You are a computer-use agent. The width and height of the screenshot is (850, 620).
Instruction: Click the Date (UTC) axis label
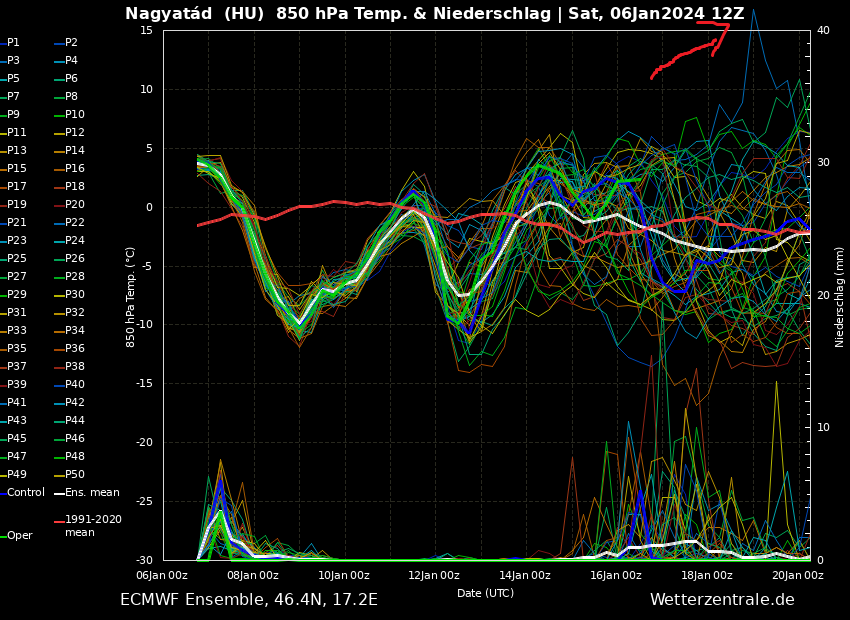(485, 593)
